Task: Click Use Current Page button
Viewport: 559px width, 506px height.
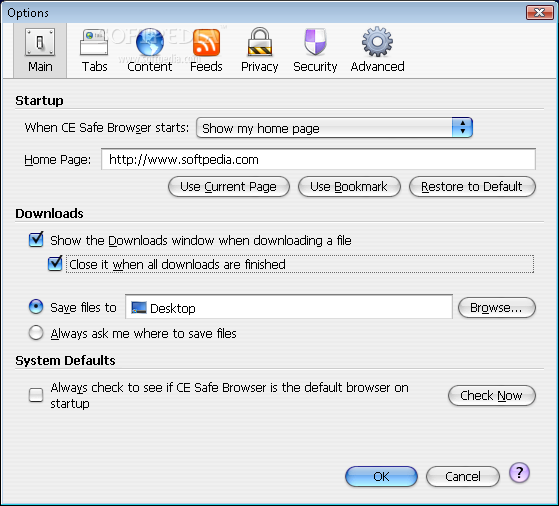Action: [x=229, y=186]
